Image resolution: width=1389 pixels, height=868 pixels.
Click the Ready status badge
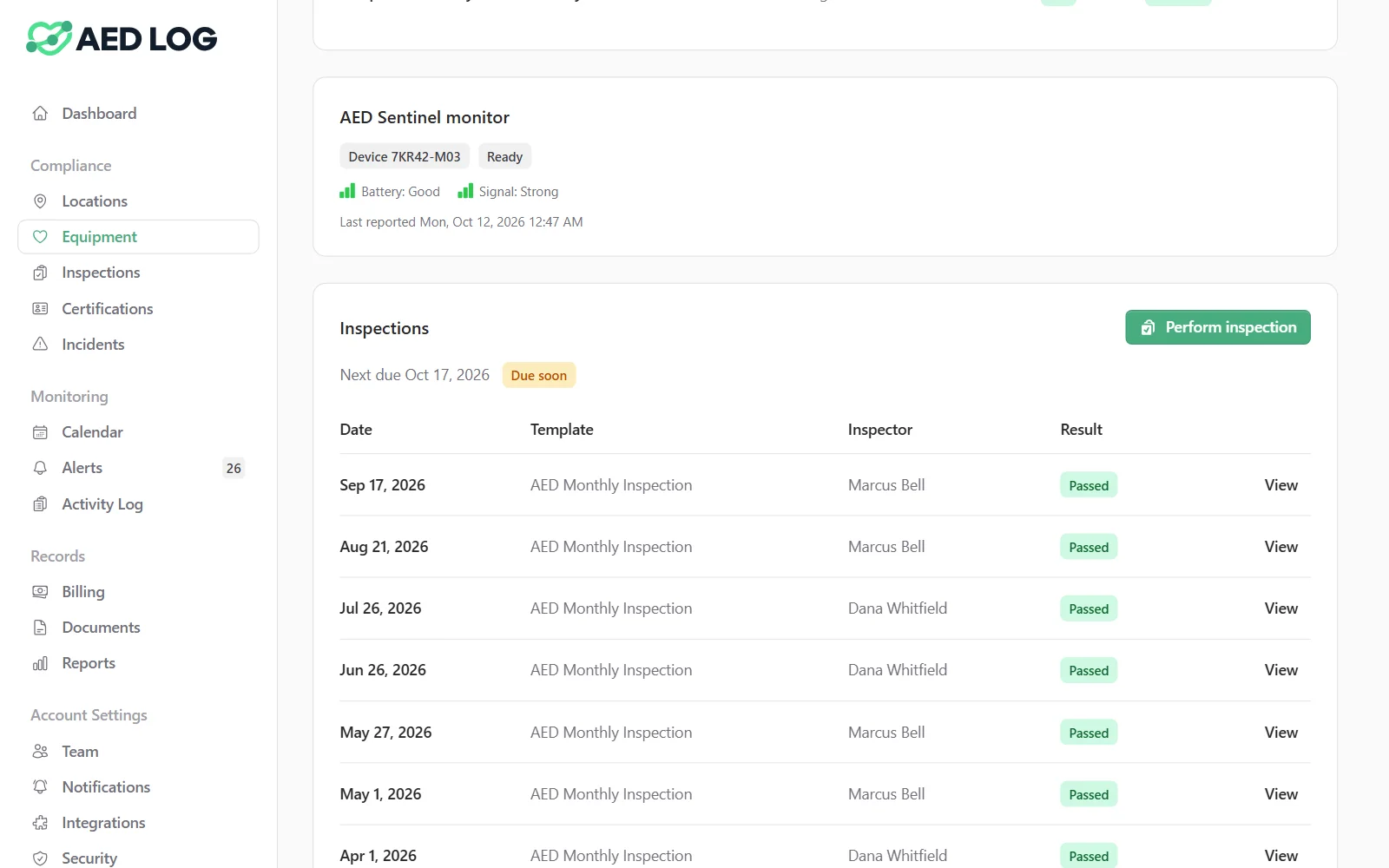point(504,156)
